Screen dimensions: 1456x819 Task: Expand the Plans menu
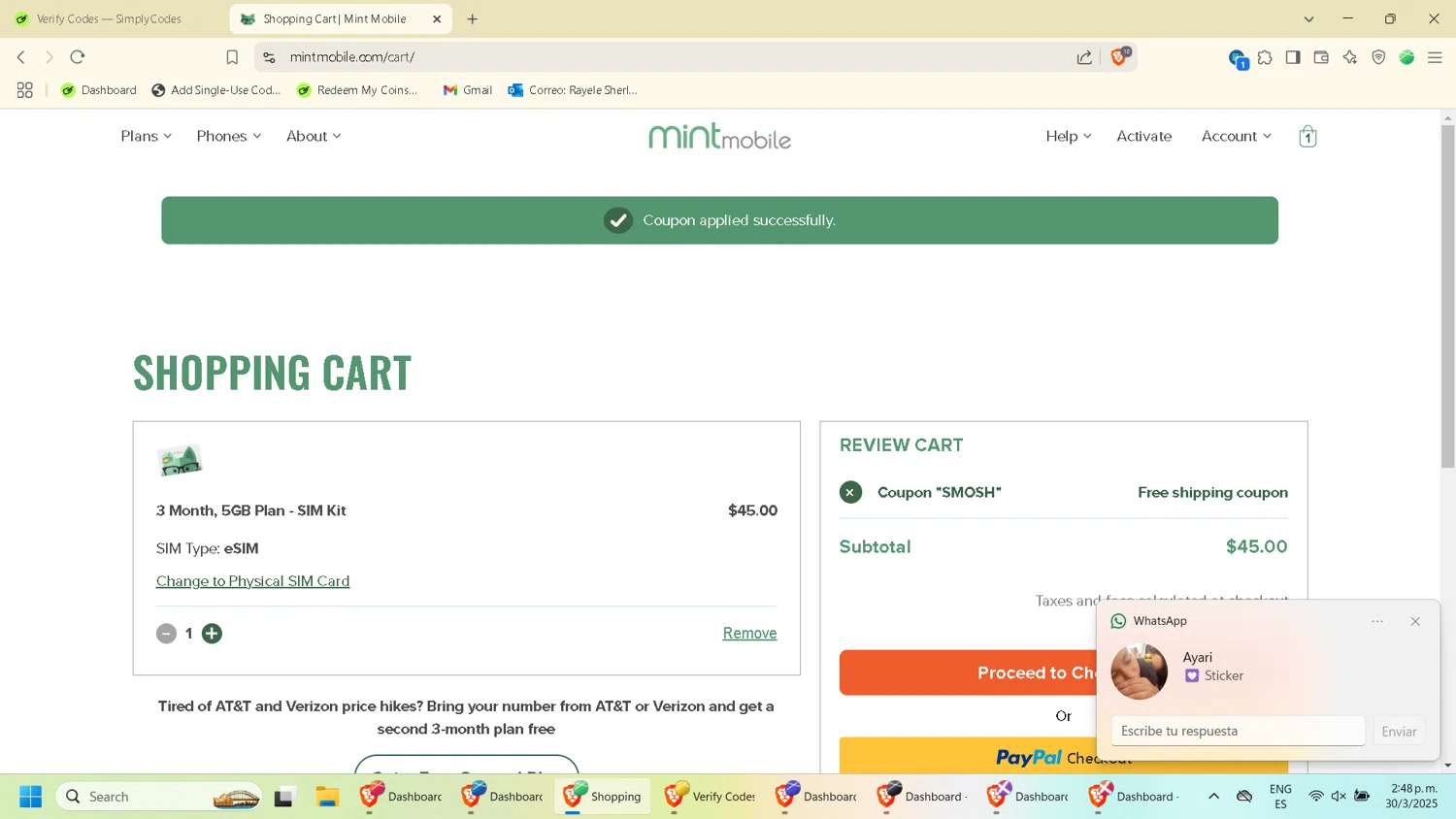[x=146, y=136]
